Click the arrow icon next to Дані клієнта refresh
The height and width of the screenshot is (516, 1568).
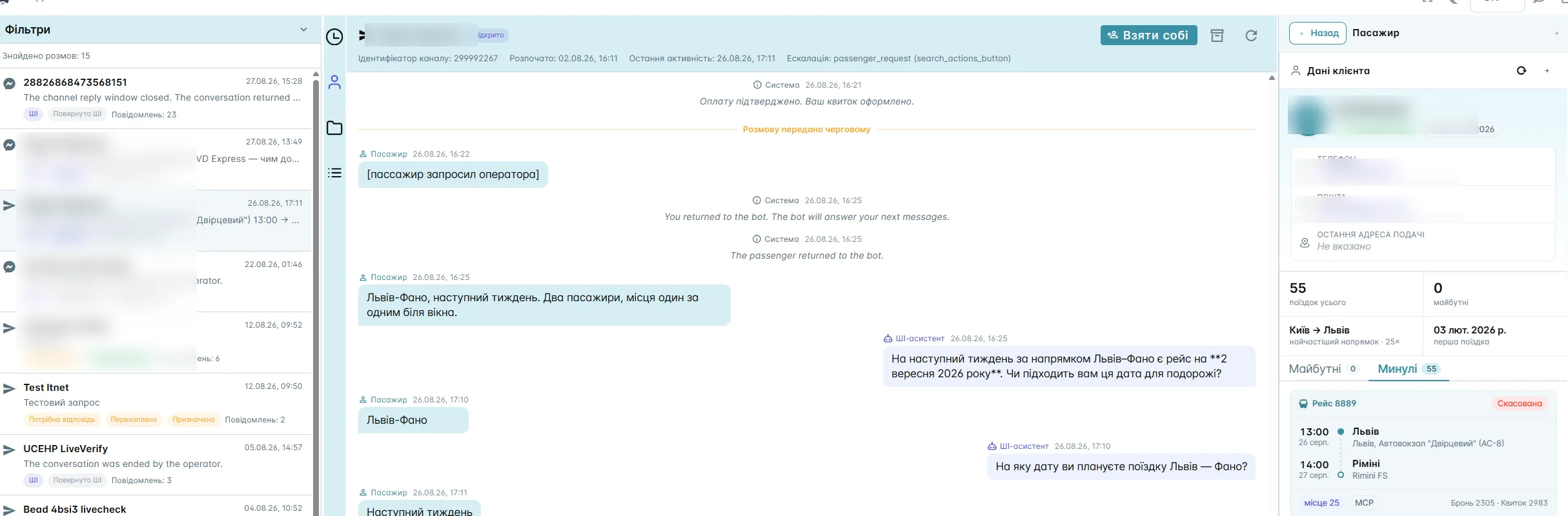coord(1547,71)
